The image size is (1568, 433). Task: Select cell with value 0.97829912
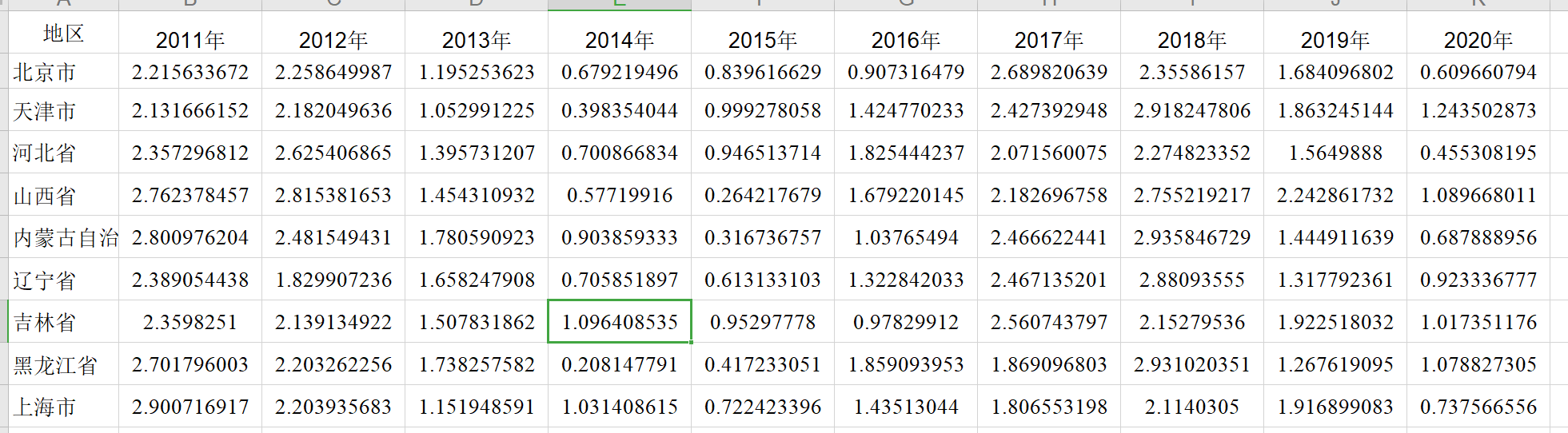tap(906, 322)
